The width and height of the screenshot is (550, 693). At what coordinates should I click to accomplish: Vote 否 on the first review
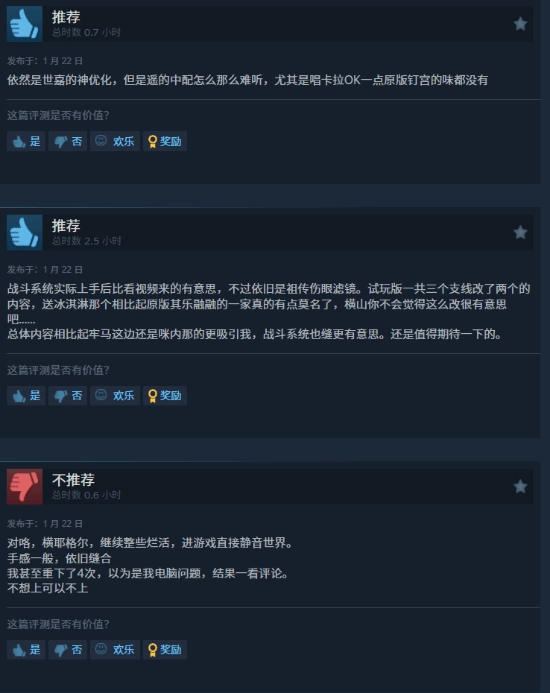tap(68, 141)
